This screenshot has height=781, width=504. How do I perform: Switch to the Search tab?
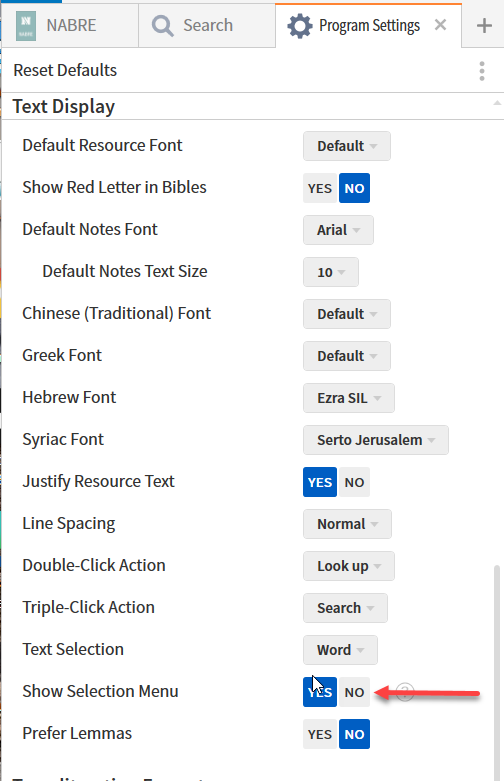pos(207,25)
